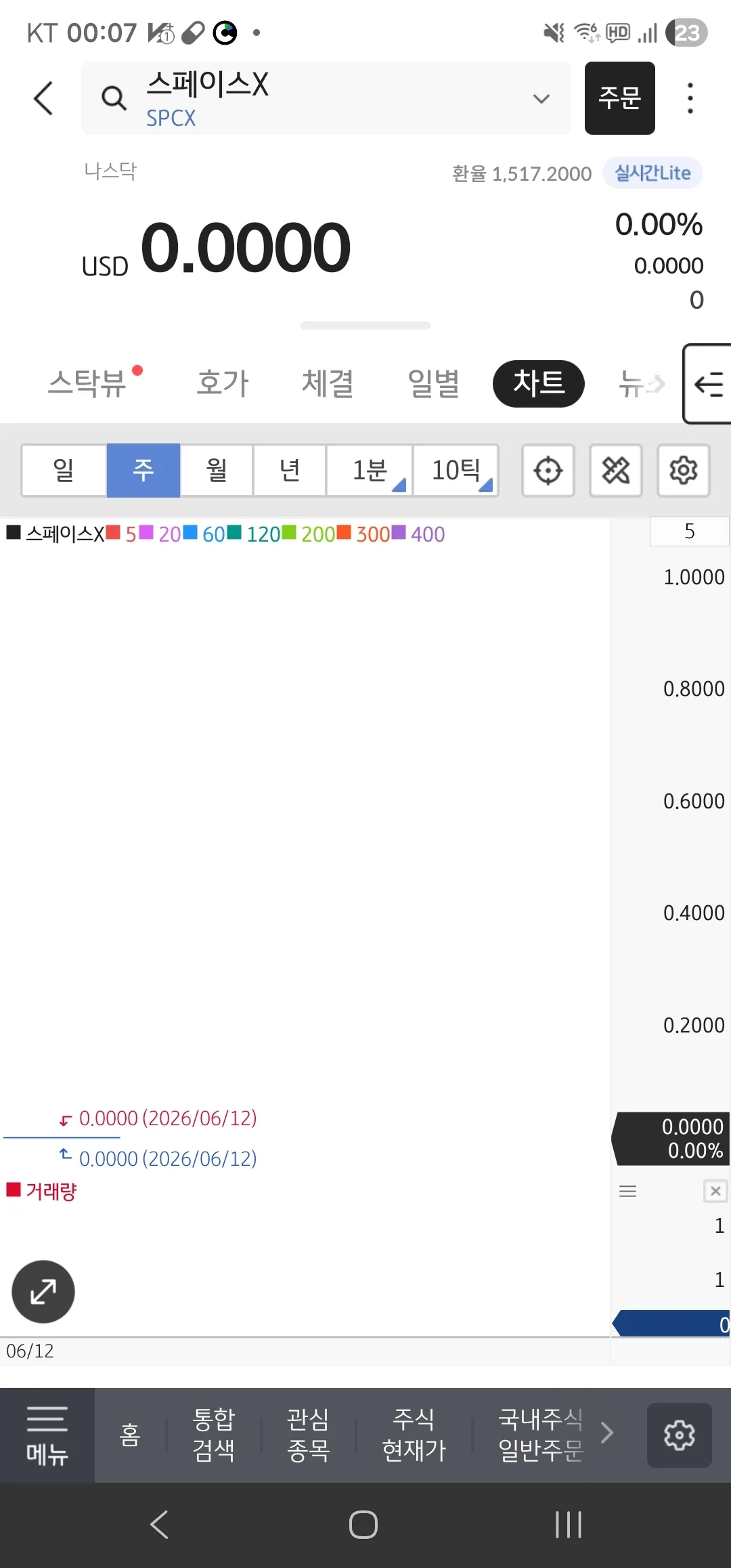Tap the Android back navigation button
This screenshot has width=731, height=1568.
tap(160, 1525)
